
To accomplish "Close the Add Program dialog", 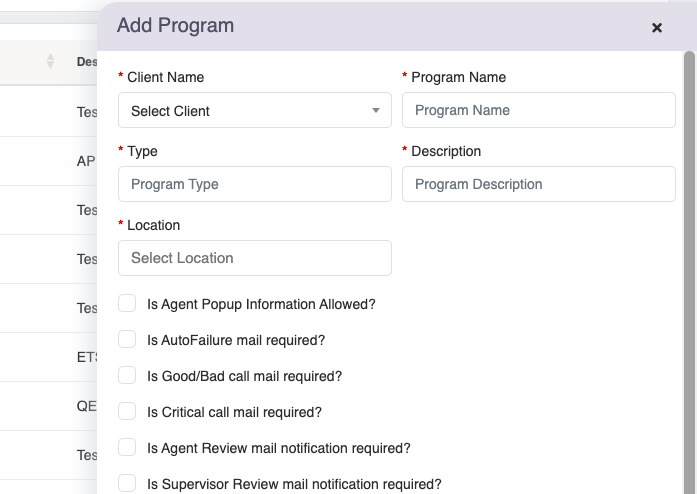I will [657, 28].
